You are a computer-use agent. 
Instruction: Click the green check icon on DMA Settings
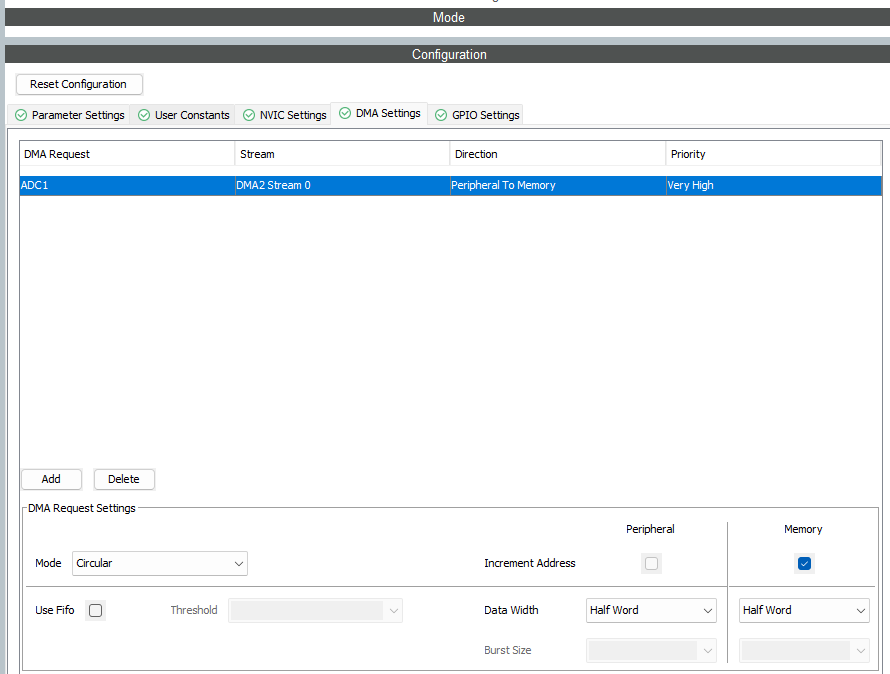(x=345, y=113)
